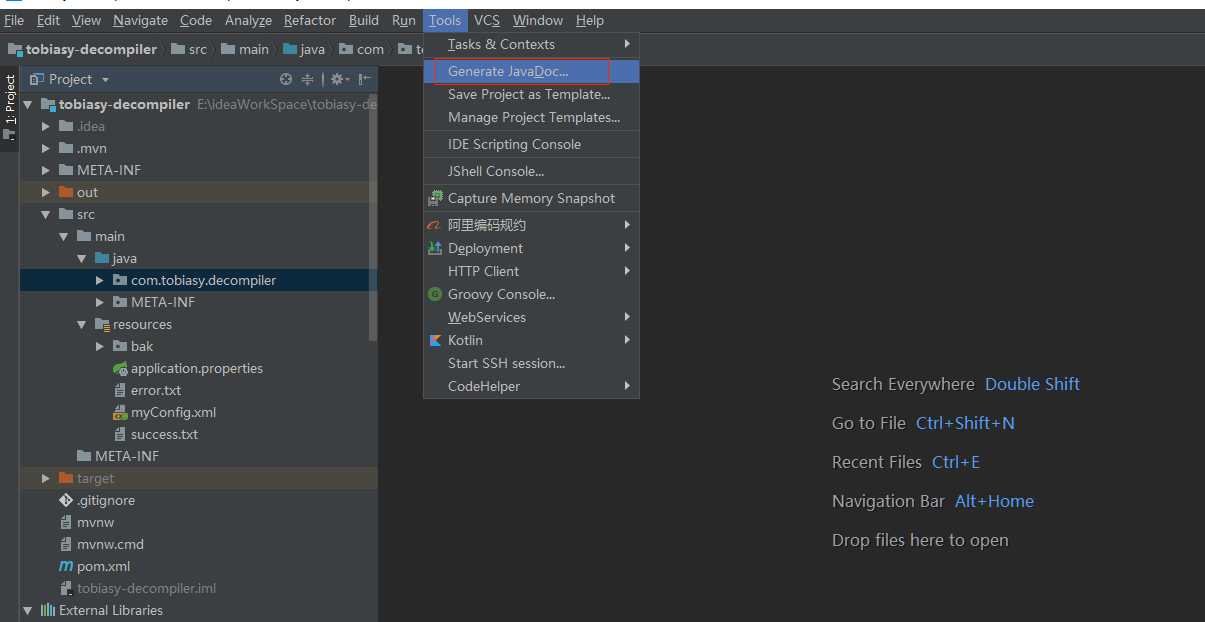Open the CodeHelper submenu
This screenshot has height=622, width=1205.
point(531,386)
